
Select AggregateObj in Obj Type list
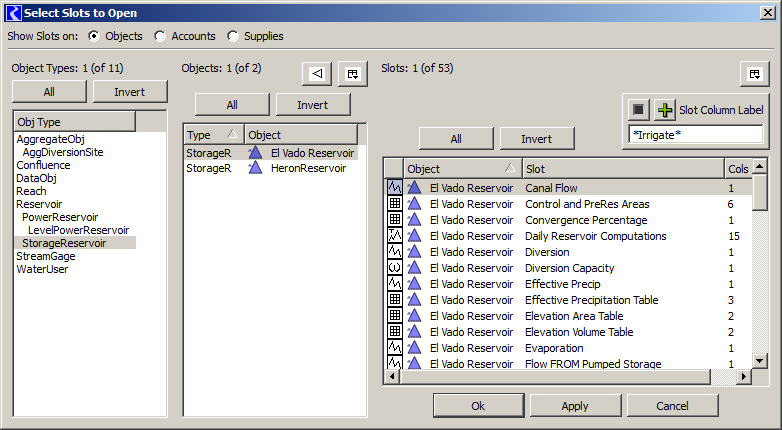coord(50,139)
